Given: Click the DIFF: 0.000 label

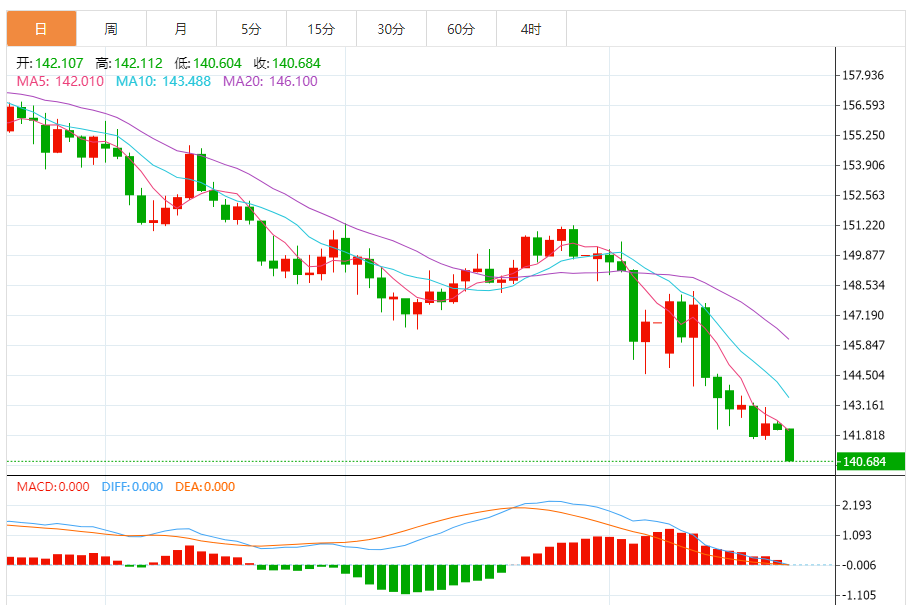Looking at the screenshot, I should 132,487.
